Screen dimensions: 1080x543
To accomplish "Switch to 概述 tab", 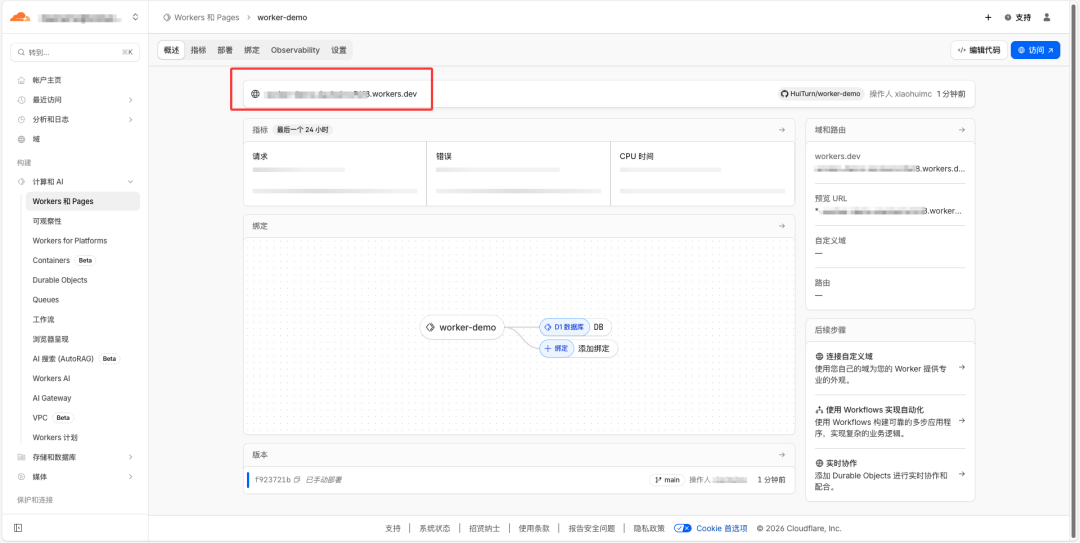I will [x=172, y=50].
